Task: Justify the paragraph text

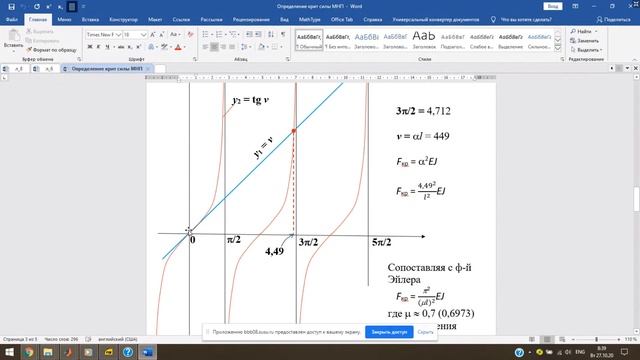Action: click(x=232, y=47)
